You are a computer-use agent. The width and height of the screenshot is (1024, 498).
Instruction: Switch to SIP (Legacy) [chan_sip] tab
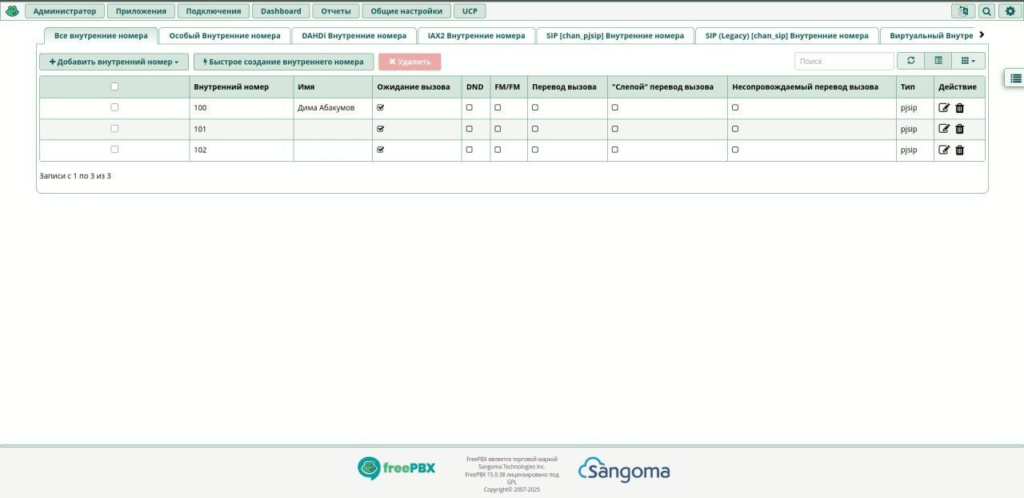[787, 36]
